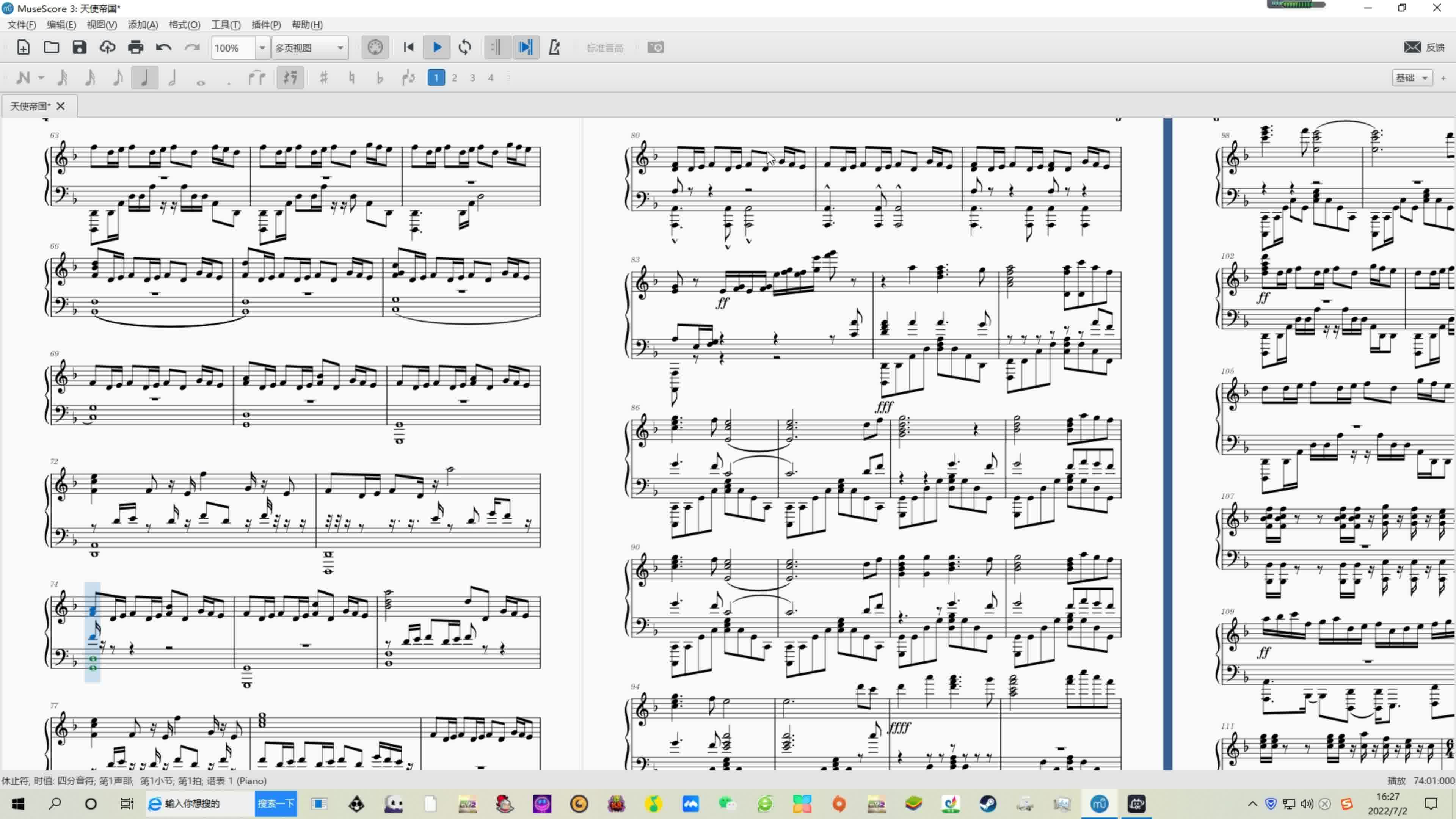The width and height of the screenshot is (1456, 819).
Task: Select voice 4
Action: point(491,77)
